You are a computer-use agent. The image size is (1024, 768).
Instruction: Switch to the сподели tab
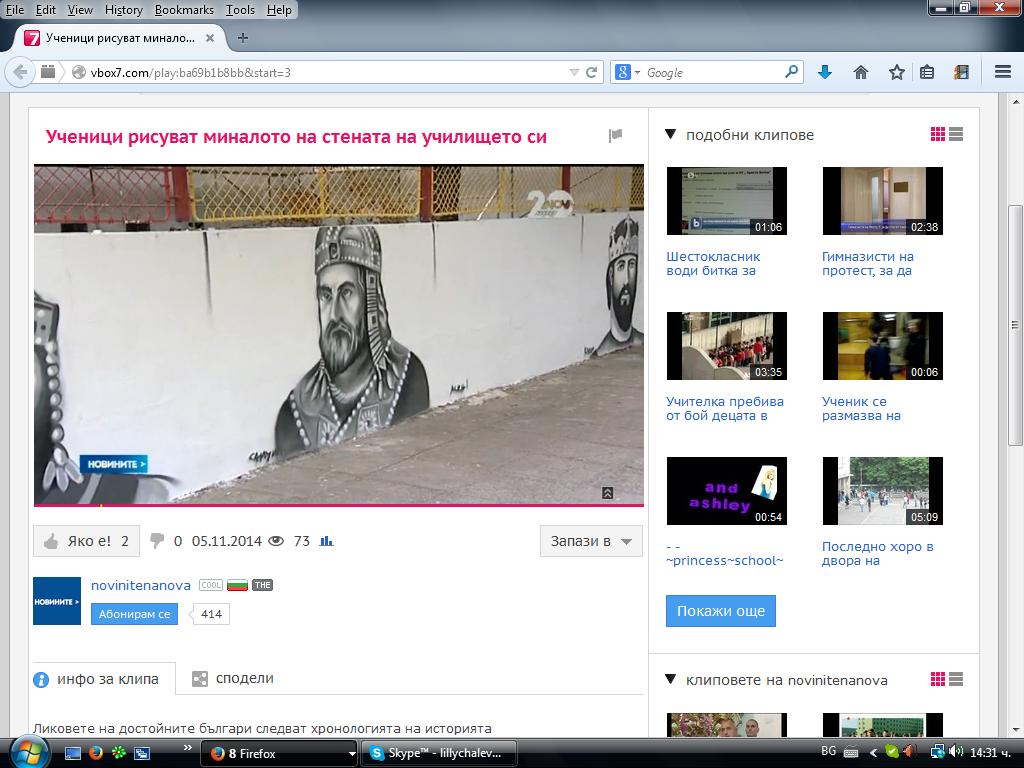[232, 679]
